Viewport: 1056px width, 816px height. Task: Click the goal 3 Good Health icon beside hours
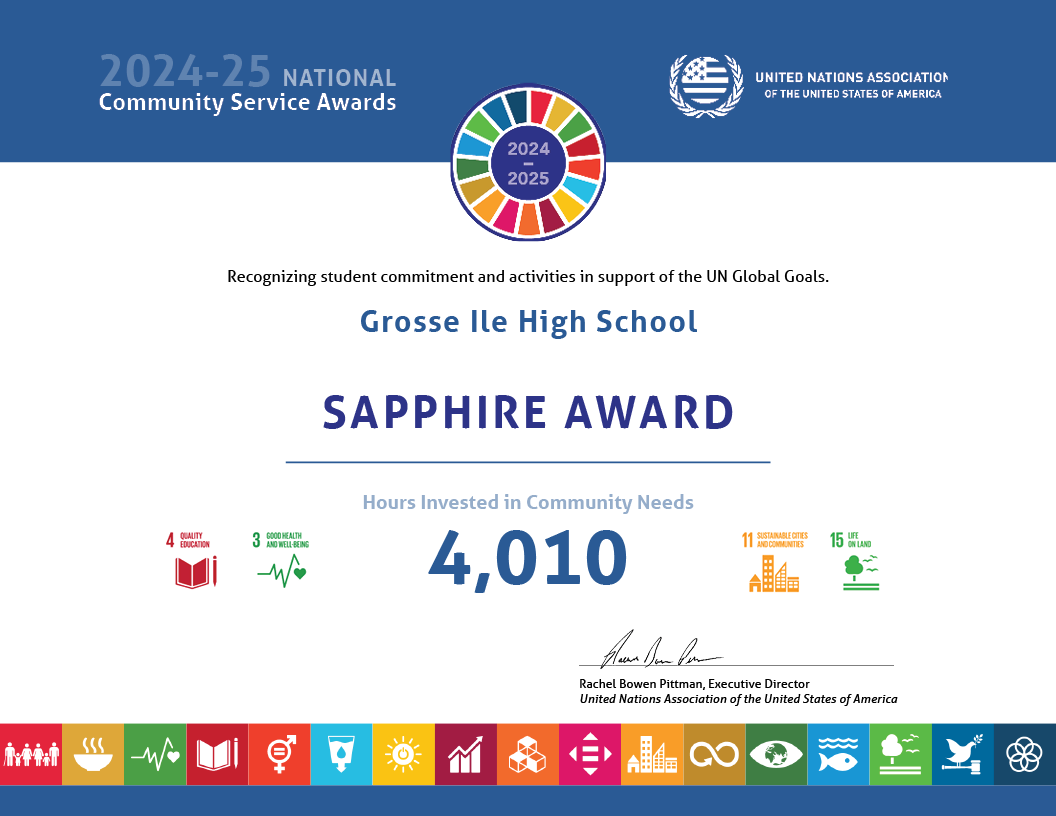281,560
